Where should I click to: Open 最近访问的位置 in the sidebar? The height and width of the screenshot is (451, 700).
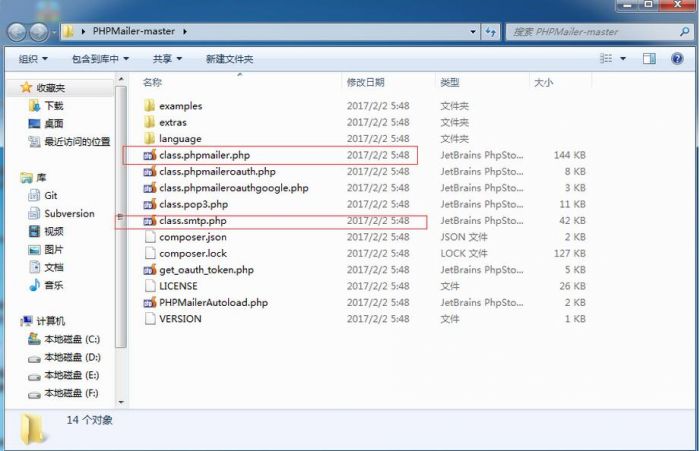[x=69, y=142]
